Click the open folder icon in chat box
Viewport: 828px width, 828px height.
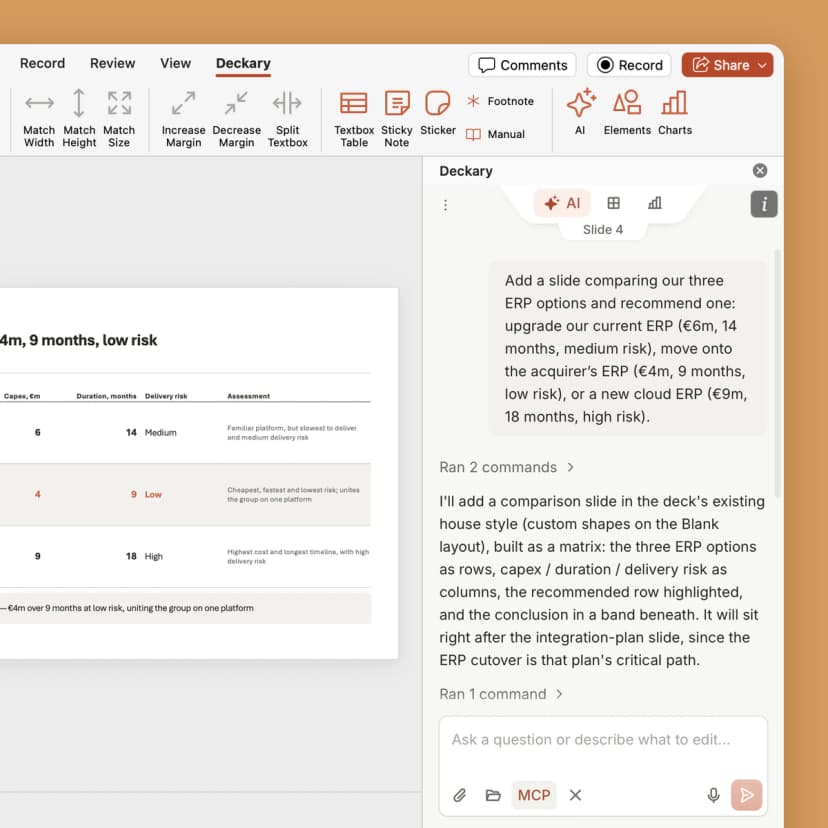(493, 795)
